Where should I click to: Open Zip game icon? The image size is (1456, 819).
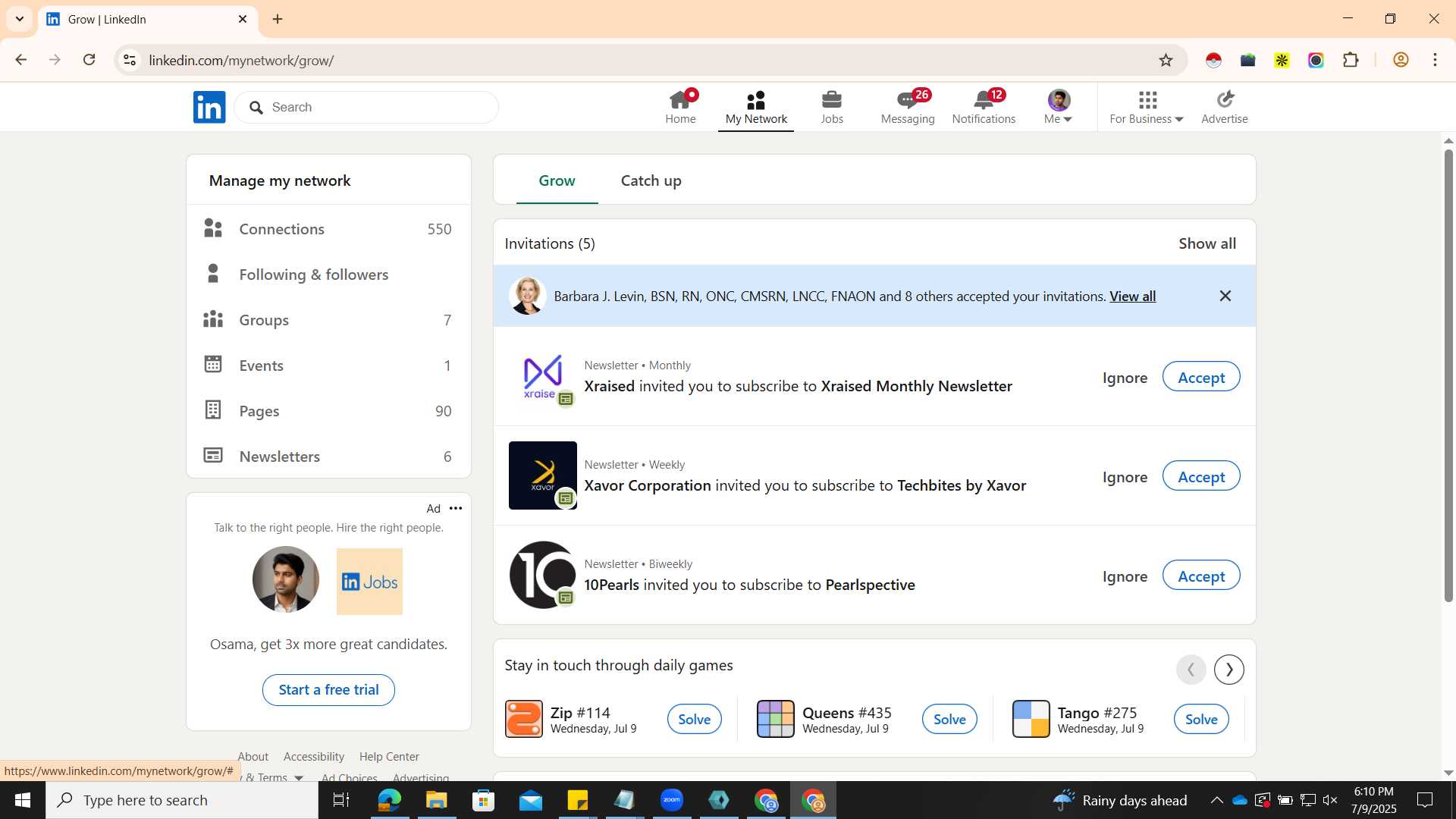pyautogui.click(x=524, y=719)
